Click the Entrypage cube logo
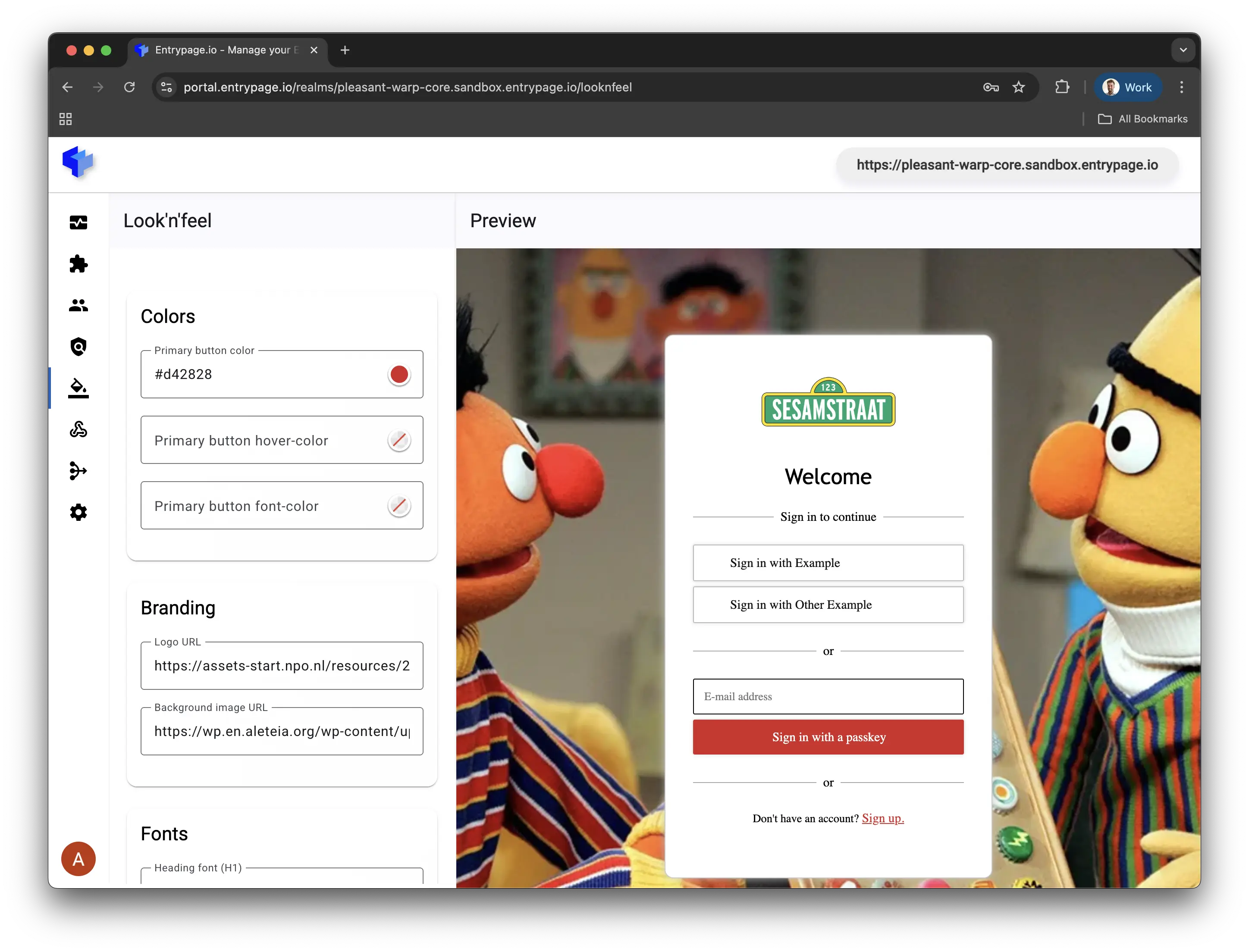The height and width of the screenshot is (952, 1249). pos(78,163)
